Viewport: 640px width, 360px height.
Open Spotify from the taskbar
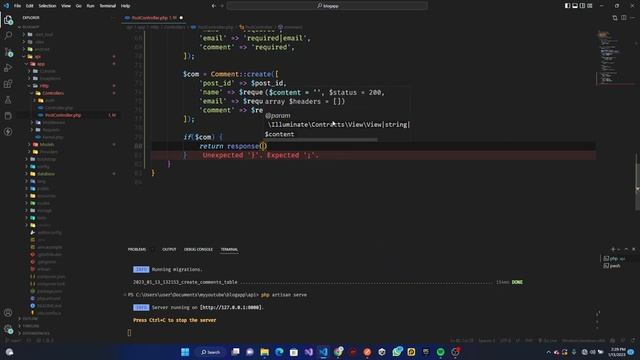(440, 352)
